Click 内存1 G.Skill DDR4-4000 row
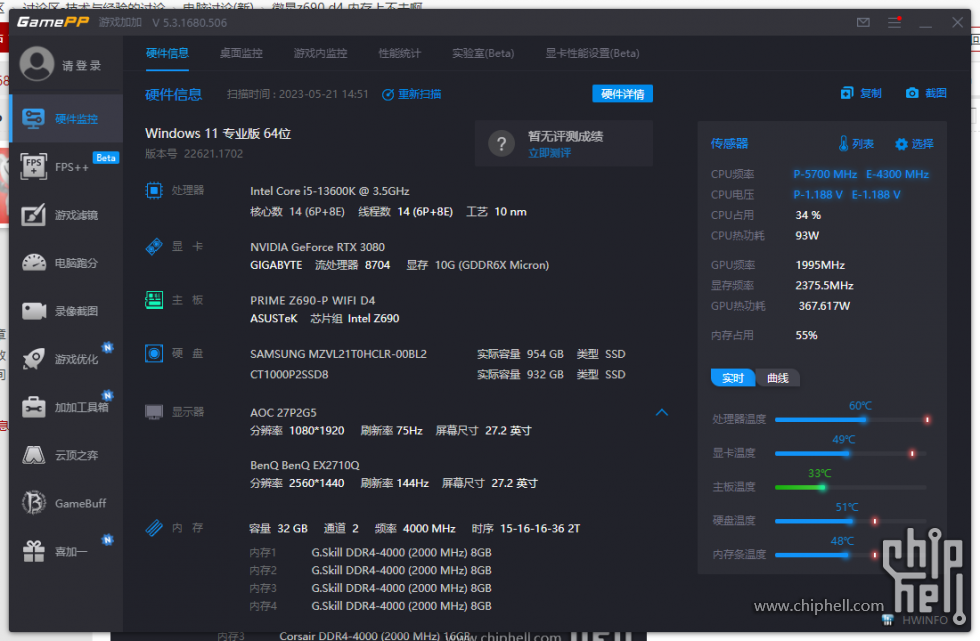 pos(370,553)
